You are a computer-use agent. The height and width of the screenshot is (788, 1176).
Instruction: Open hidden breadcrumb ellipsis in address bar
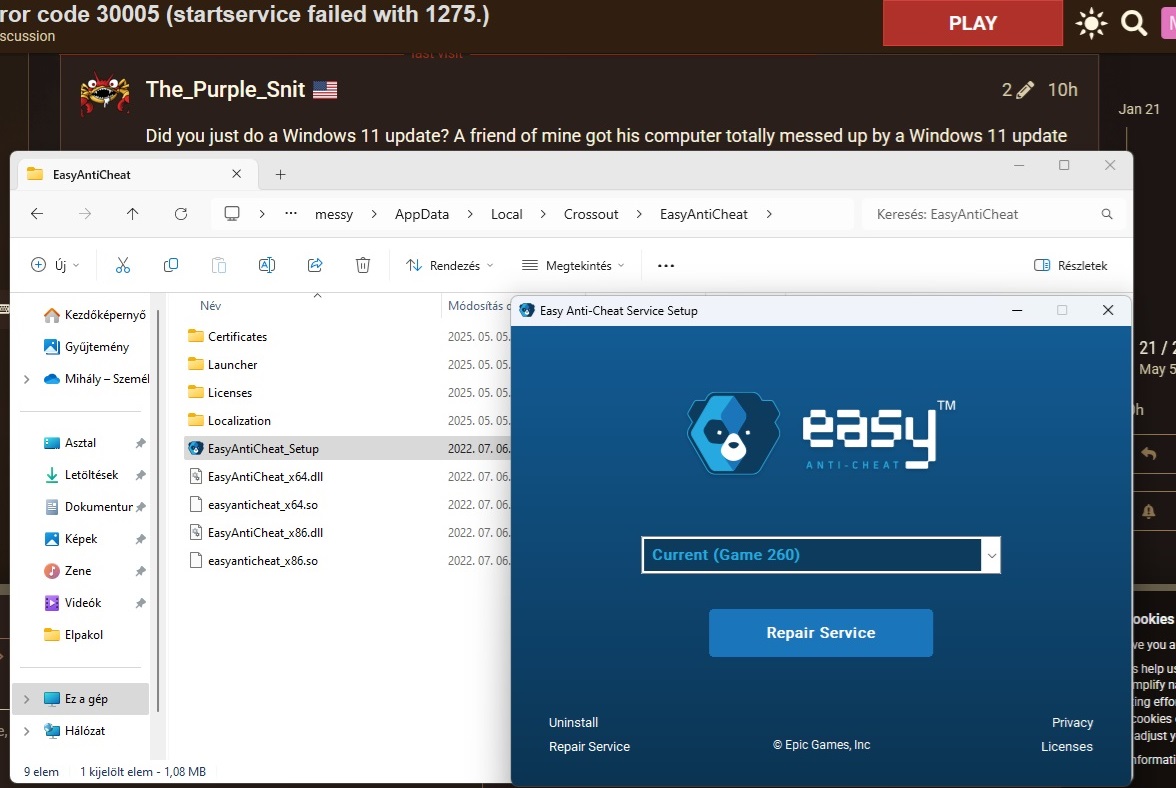pos(291,214)
